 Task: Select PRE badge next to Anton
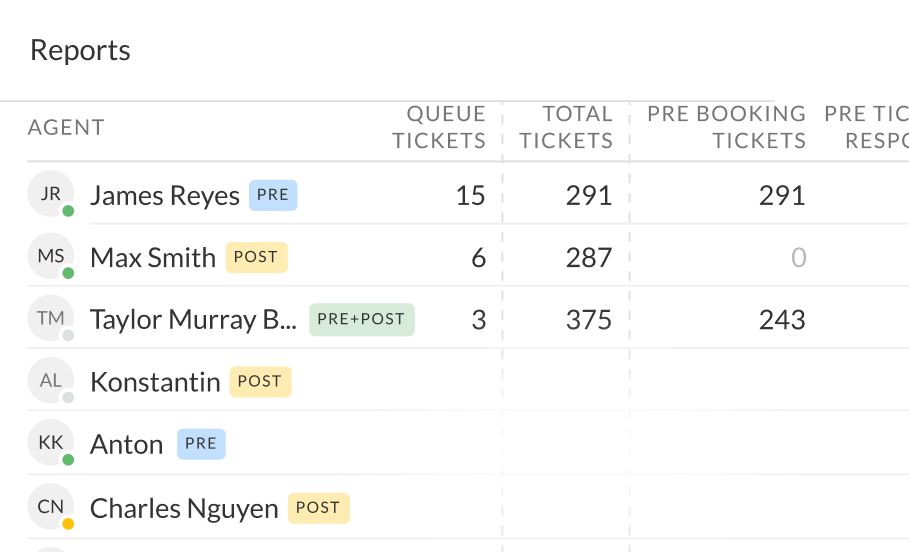201,444
